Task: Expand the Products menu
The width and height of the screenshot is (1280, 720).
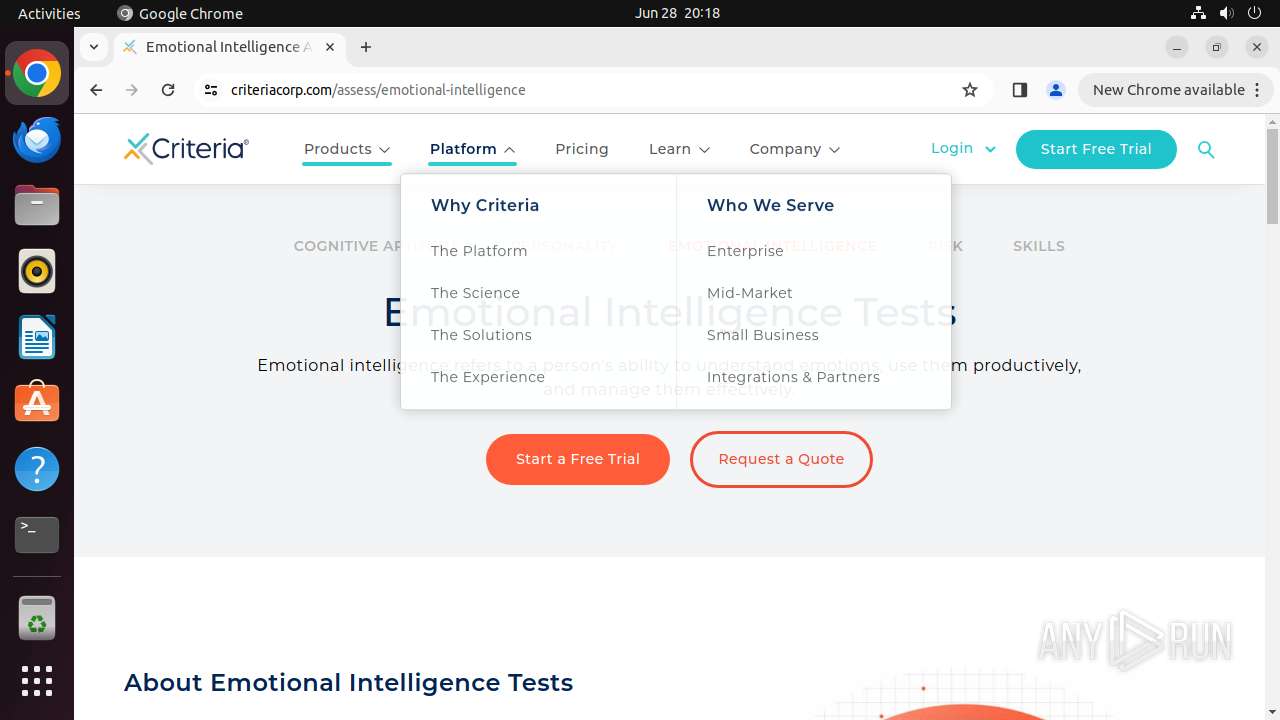Action: (x=347, y=149)
